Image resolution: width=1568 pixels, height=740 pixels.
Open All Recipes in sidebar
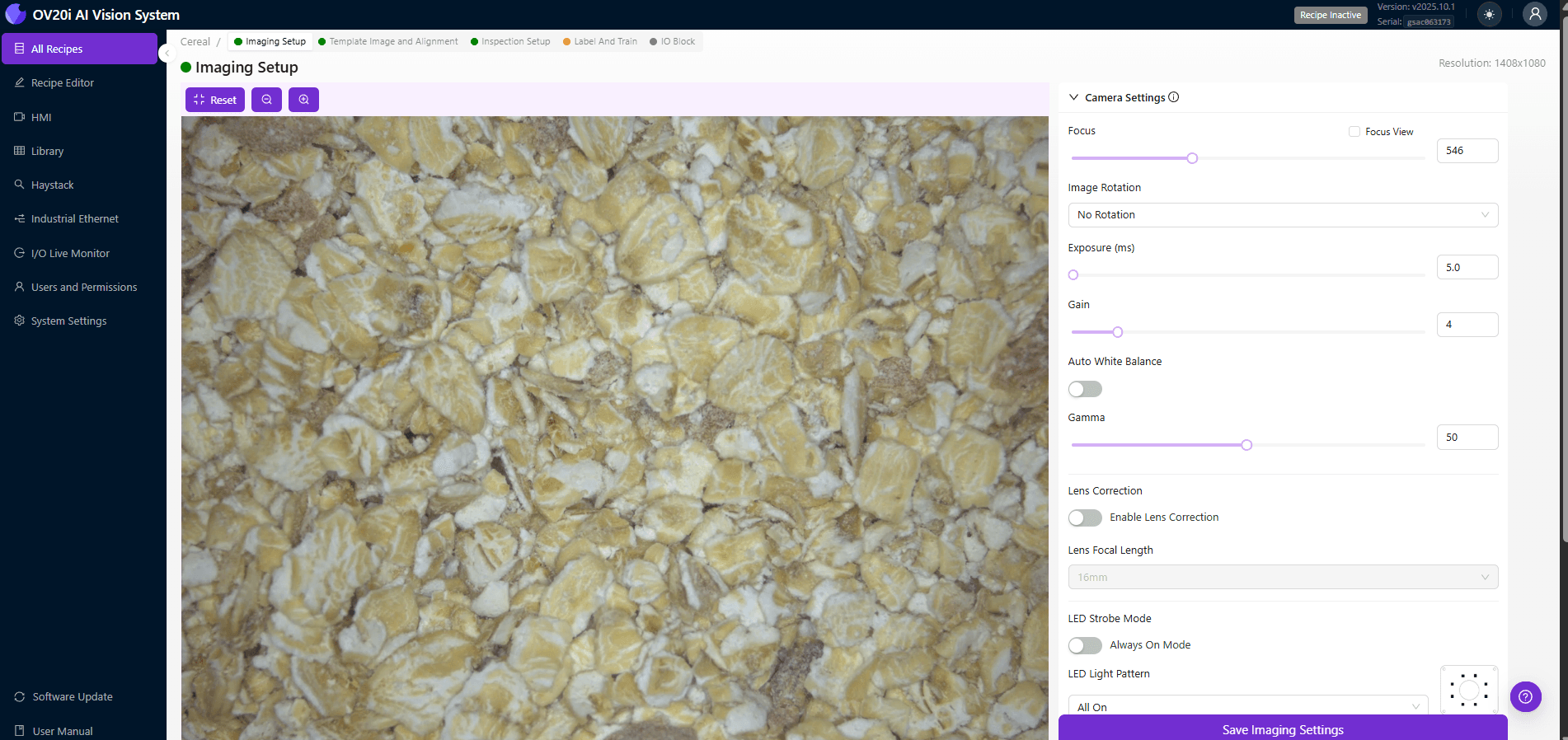[x=79, y=49]
